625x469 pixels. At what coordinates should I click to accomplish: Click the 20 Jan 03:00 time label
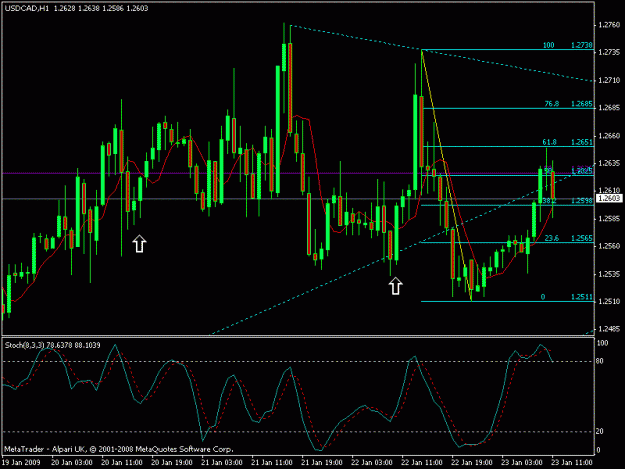(72, 462)
